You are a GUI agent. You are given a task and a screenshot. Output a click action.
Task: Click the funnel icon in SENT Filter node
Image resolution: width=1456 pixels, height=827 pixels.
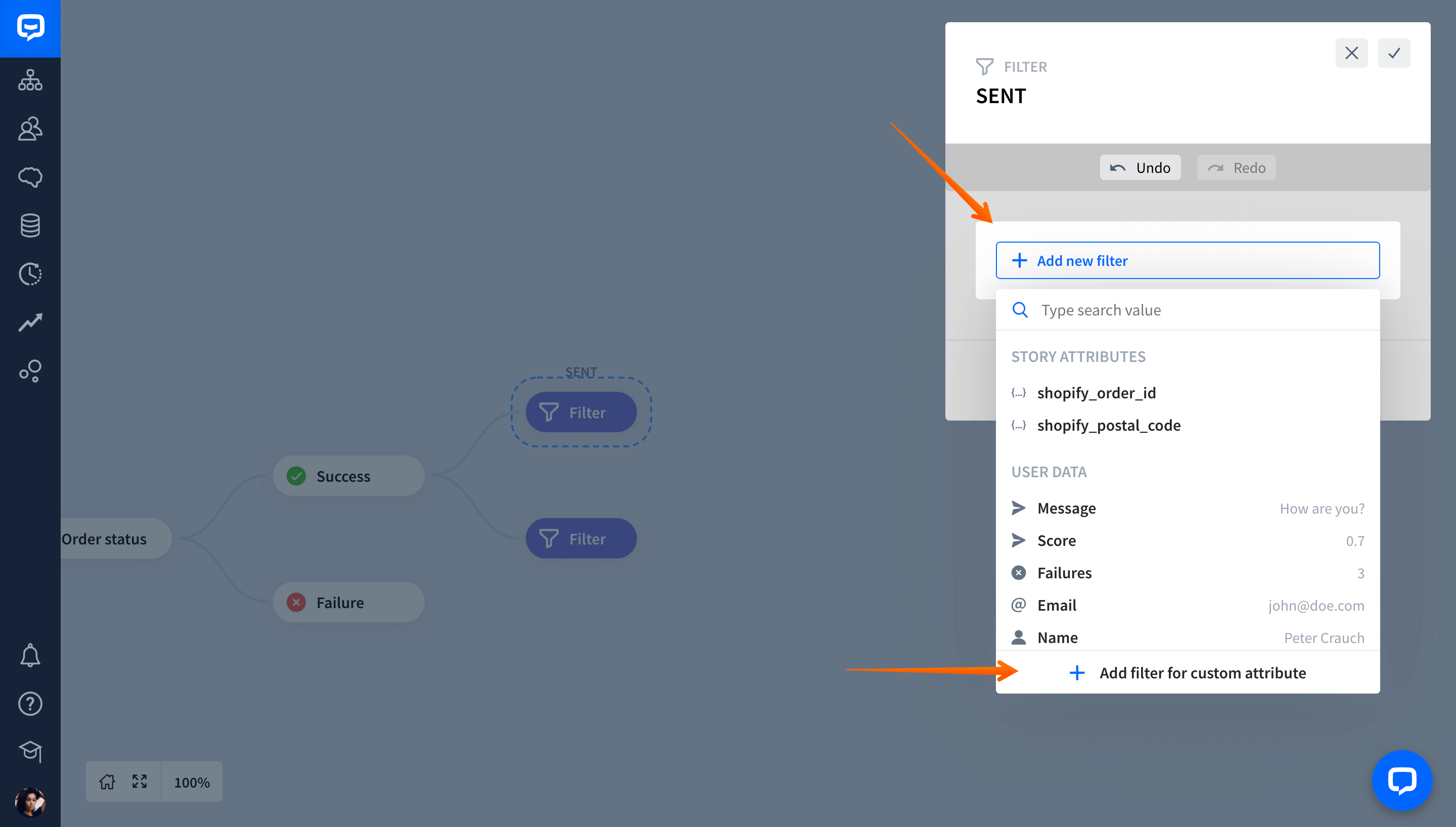(x=549, y=412)
